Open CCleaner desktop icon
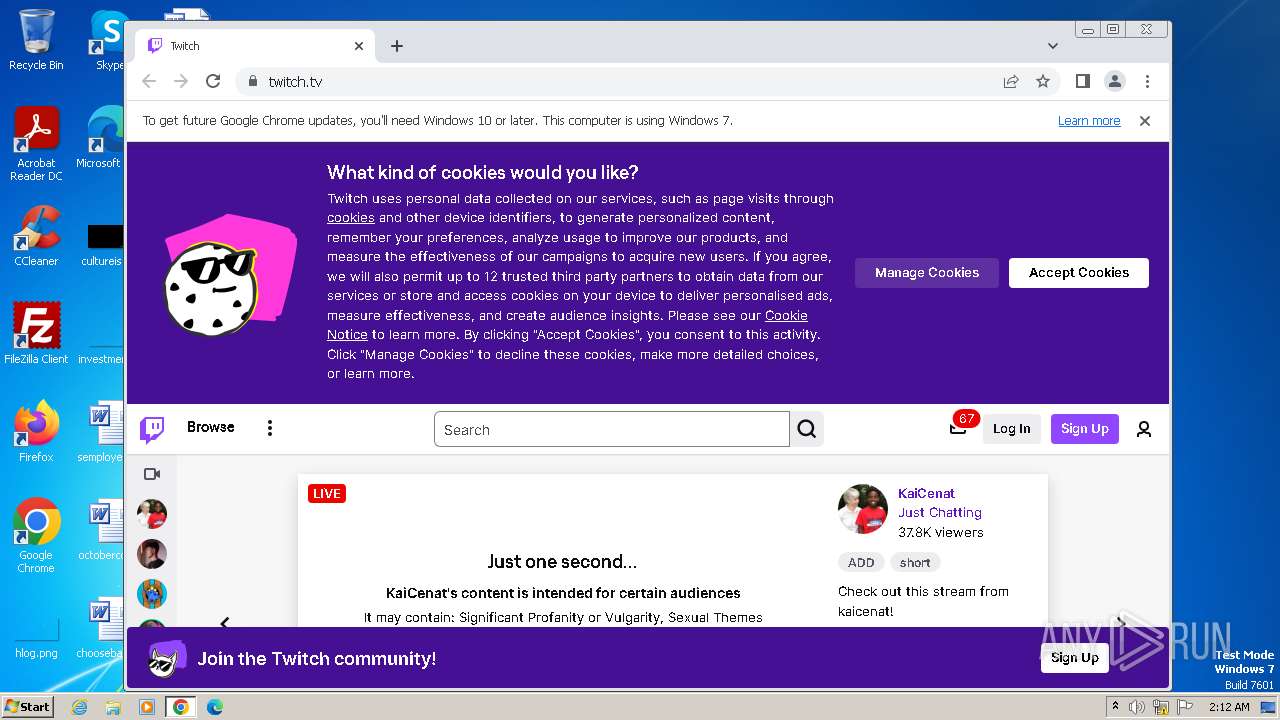The image size is (1280, 720). [x=36, y=236]
